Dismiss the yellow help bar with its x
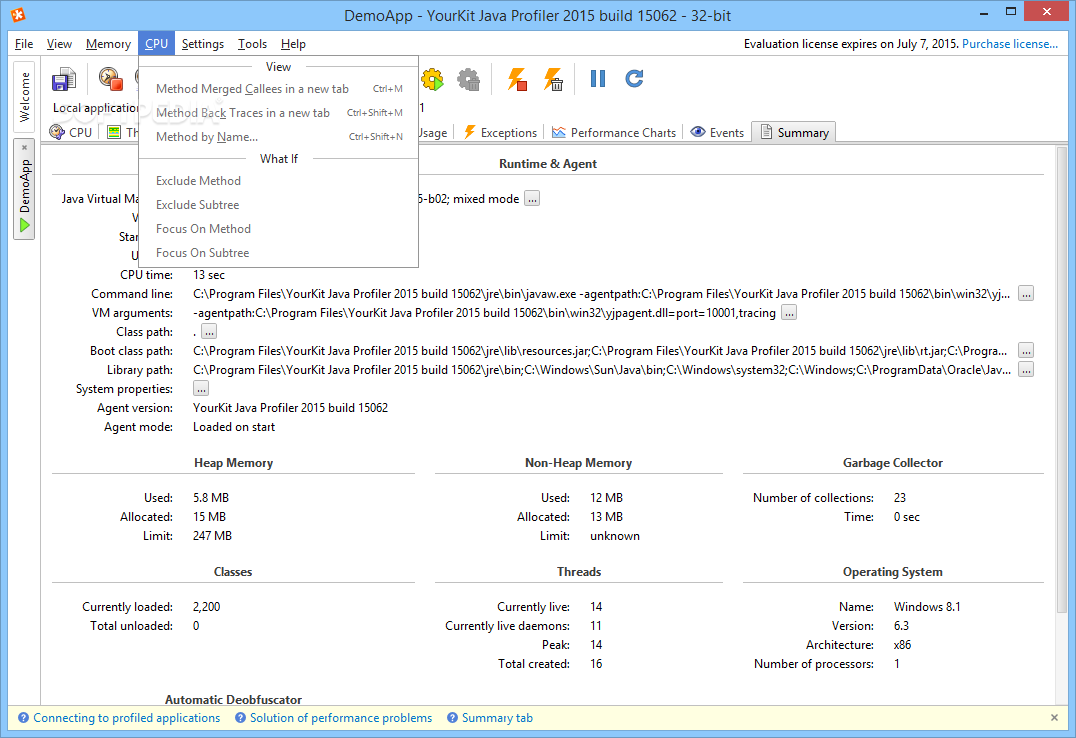Viewport: 1076px width, 738px height. [x=1054, y=717]
